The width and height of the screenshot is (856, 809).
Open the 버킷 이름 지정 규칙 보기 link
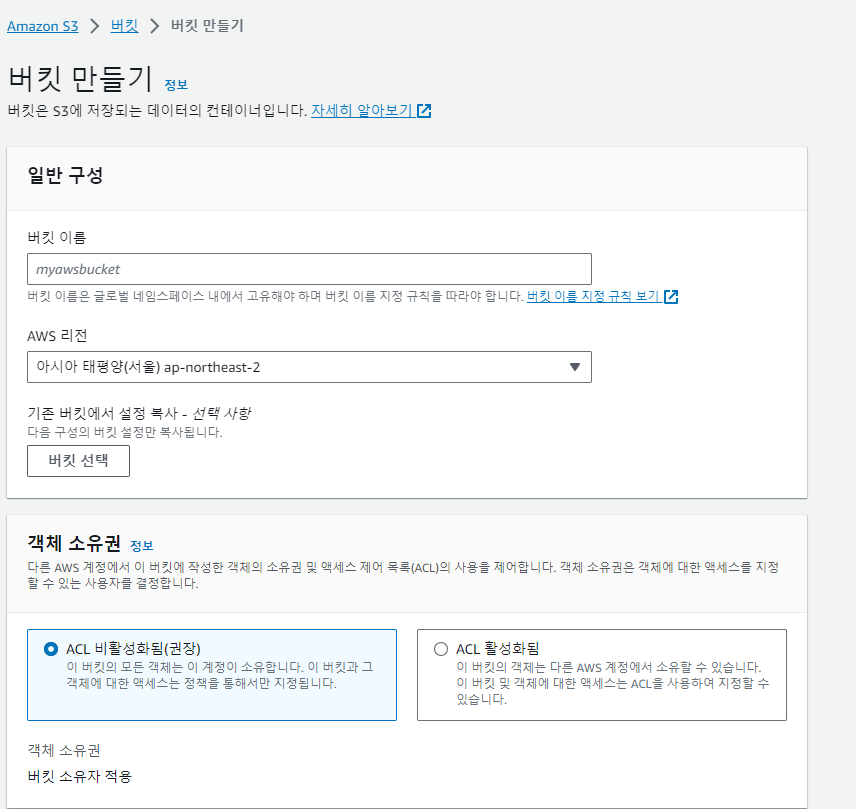(592, 297)
